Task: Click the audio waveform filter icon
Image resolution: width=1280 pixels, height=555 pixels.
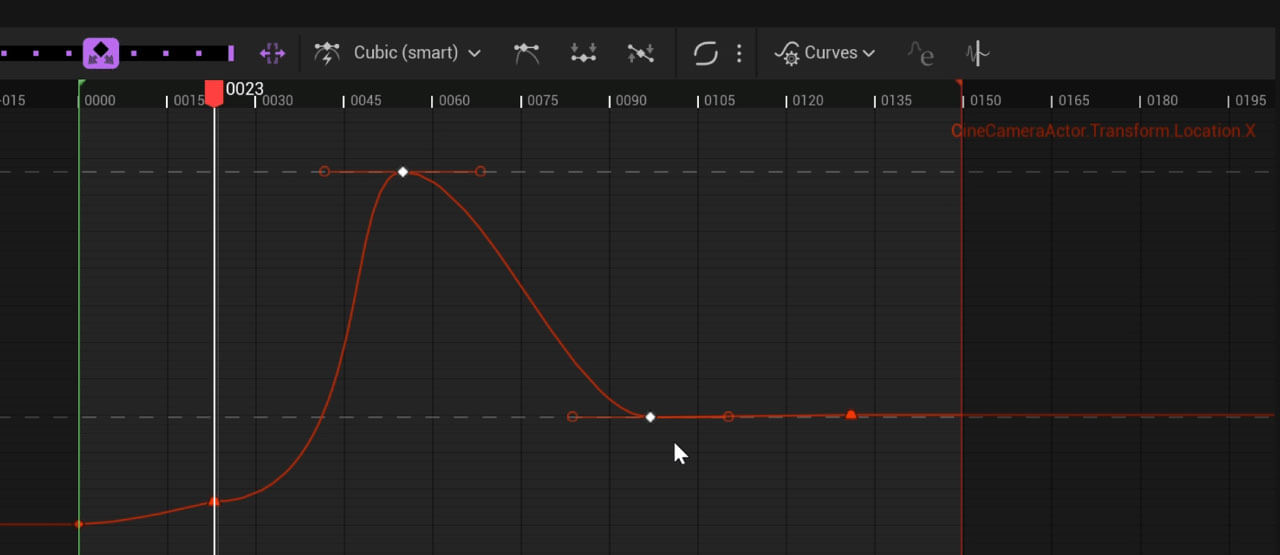Action: [977, 53]
